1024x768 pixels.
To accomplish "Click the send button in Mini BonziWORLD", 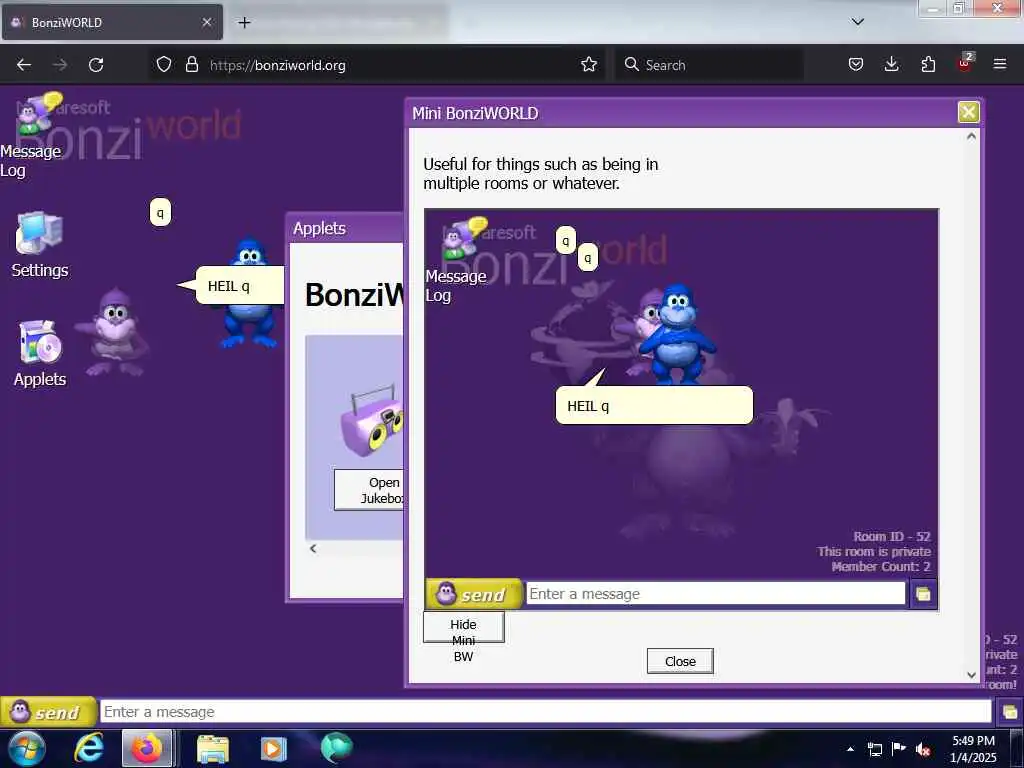I will [x=473, y=594].
